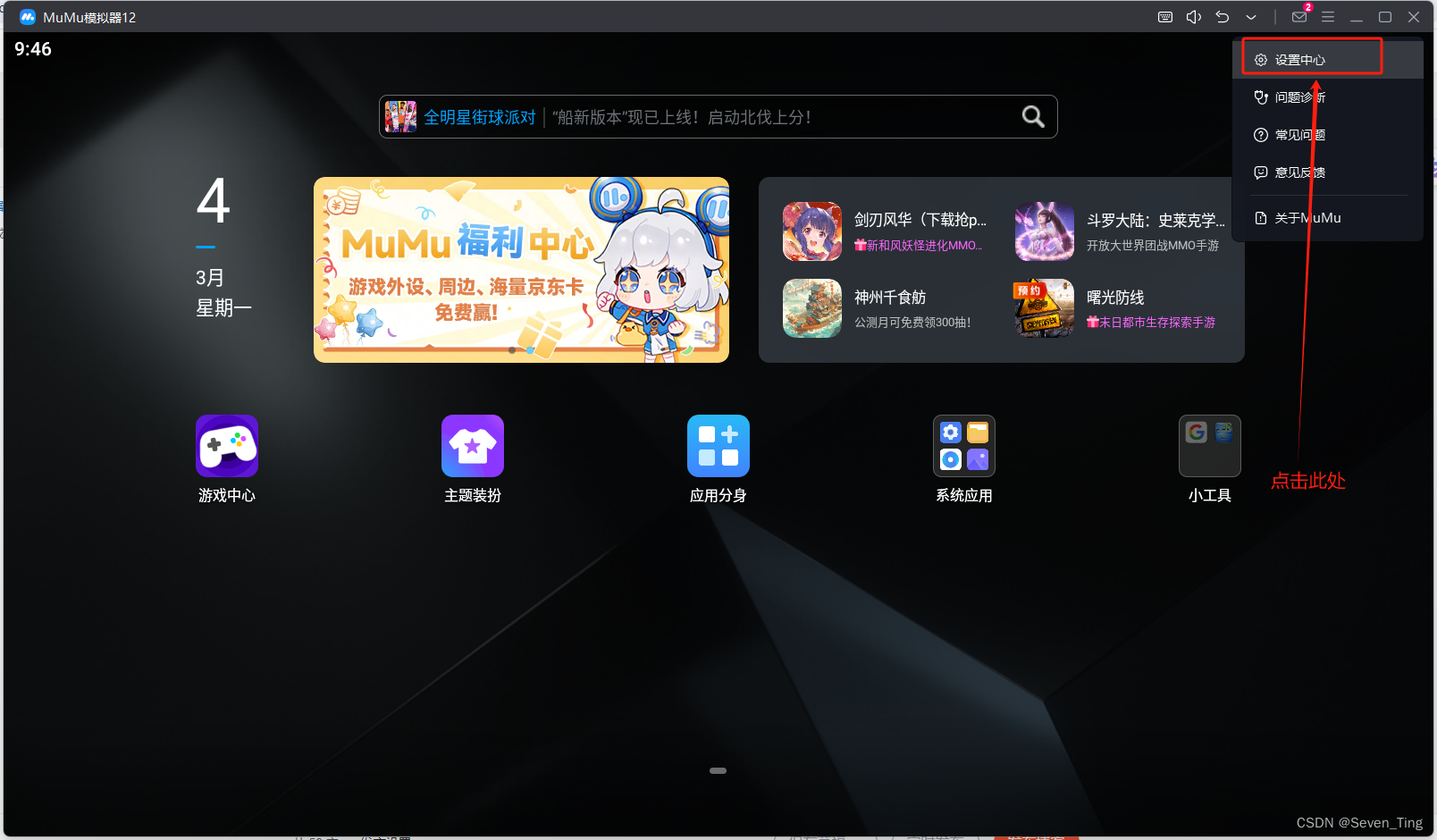Select 设置中心 from the menu
Image resolution: width=1437 pixels, height=840 pixels.
pos(1300,59)
